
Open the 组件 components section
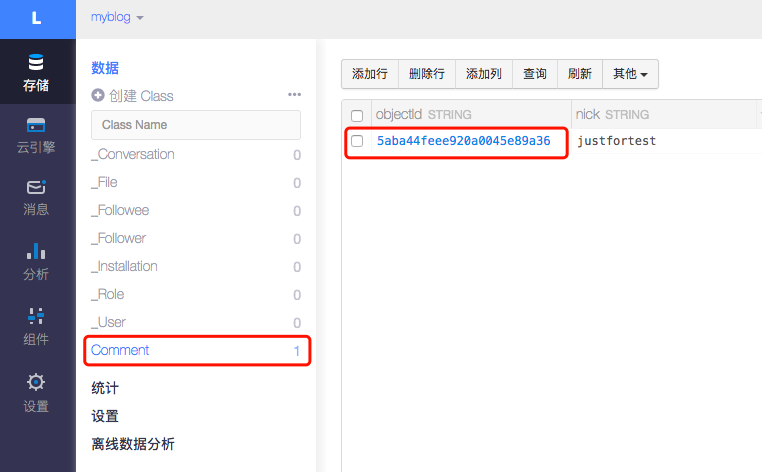click(x=36, y=326)
